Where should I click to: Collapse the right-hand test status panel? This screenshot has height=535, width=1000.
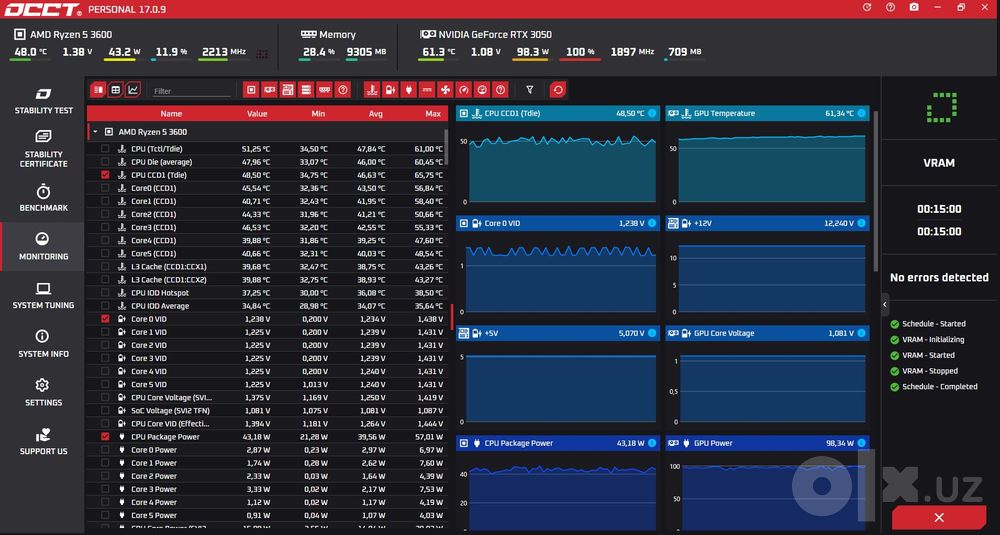coord(885,305)
